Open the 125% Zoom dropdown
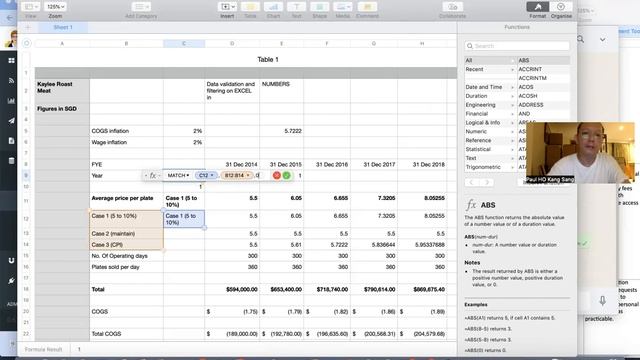 55,7
